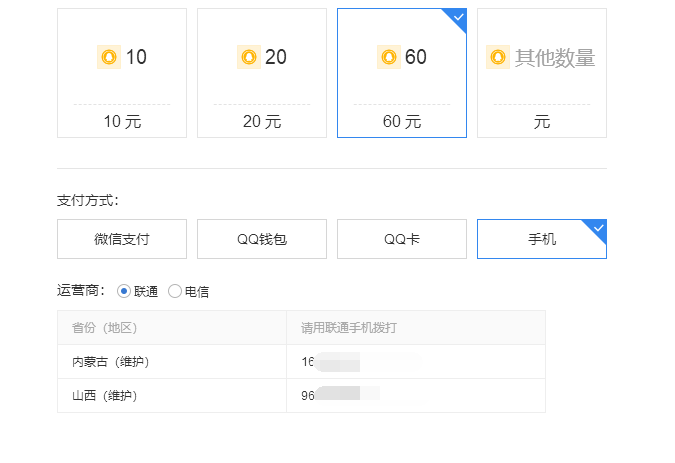Click the 省份（地区） column header
Screen dimensions: 675x463
click(105, 328)
